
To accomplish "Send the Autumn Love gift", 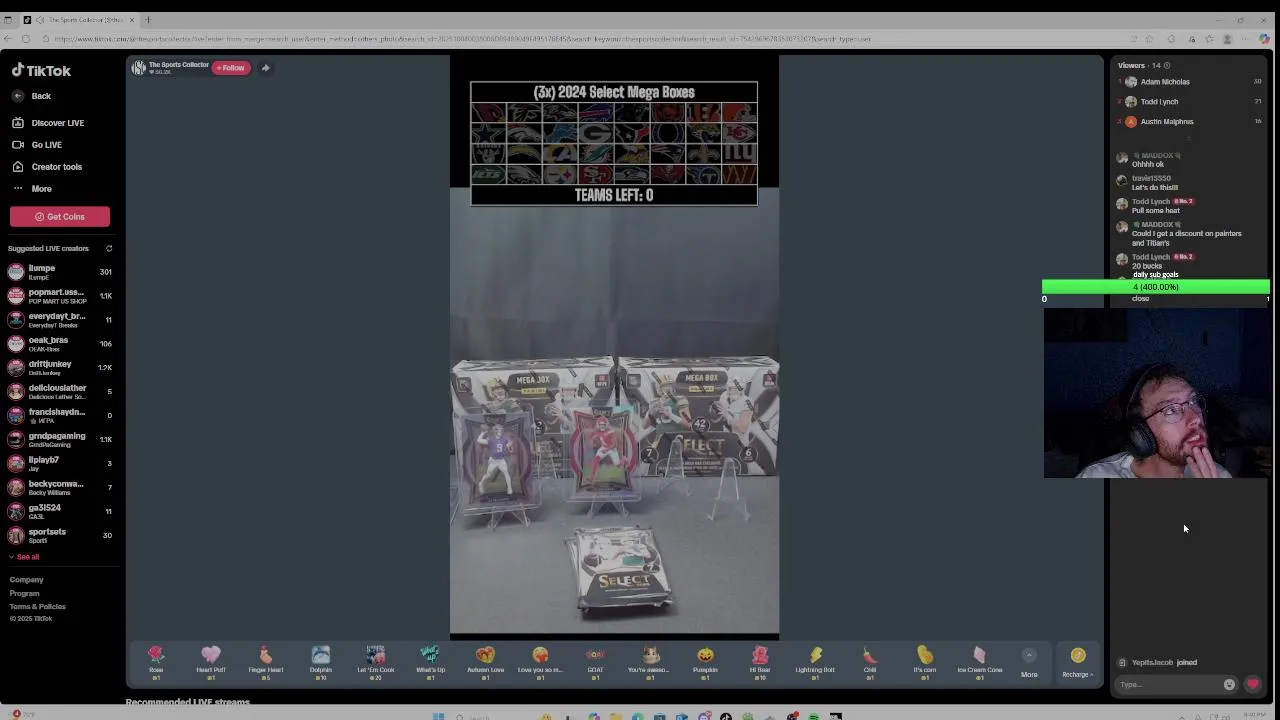I will coord(486,662).
